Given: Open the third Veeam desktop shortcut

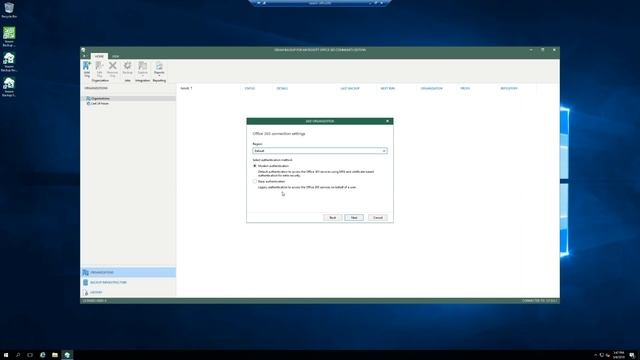Looking at the screenshot, I should pyautogui.click(x=9, y=62).
